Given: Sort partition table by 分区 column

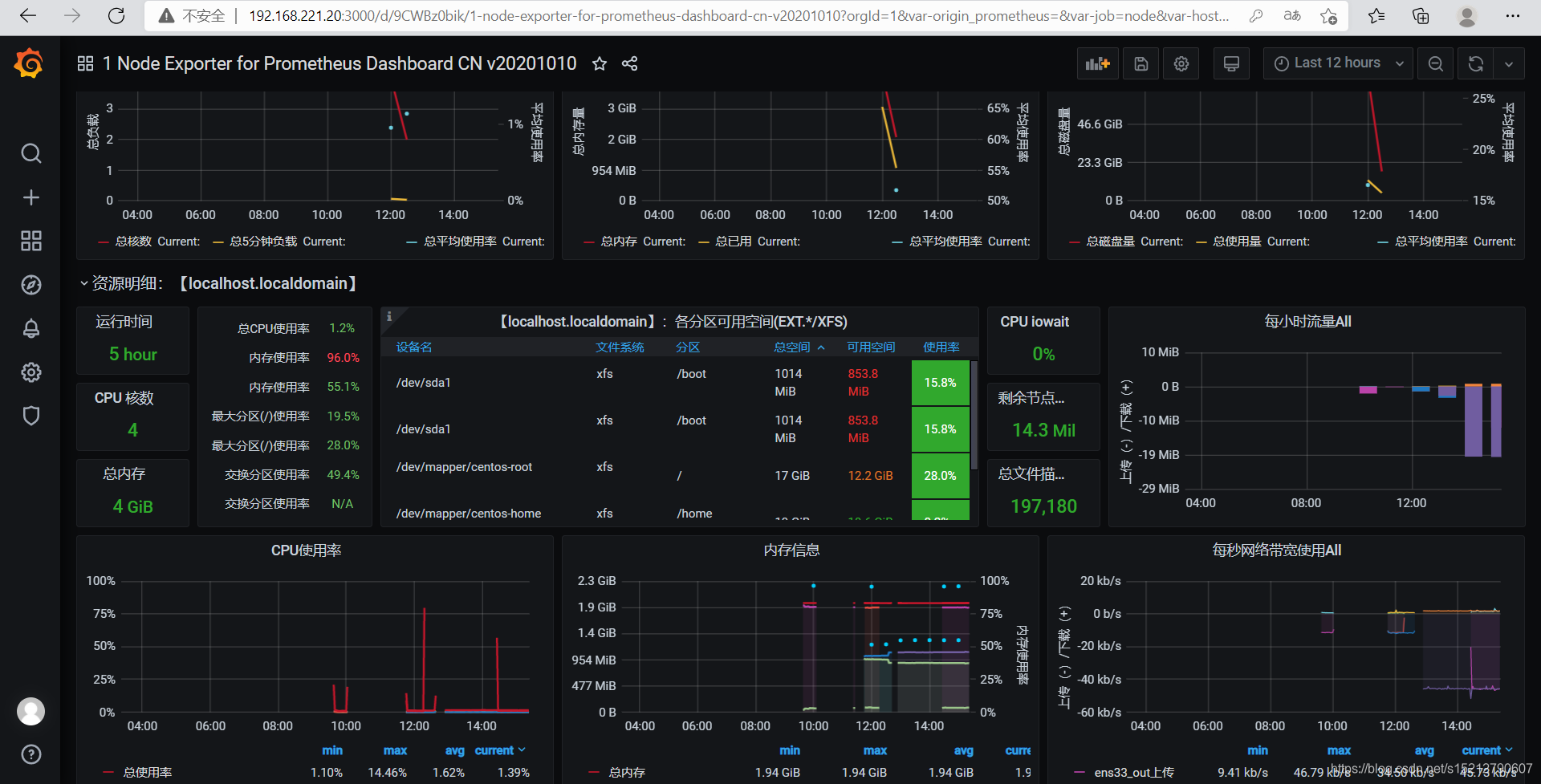Looking at the screenshot, I should coord(688,347).
